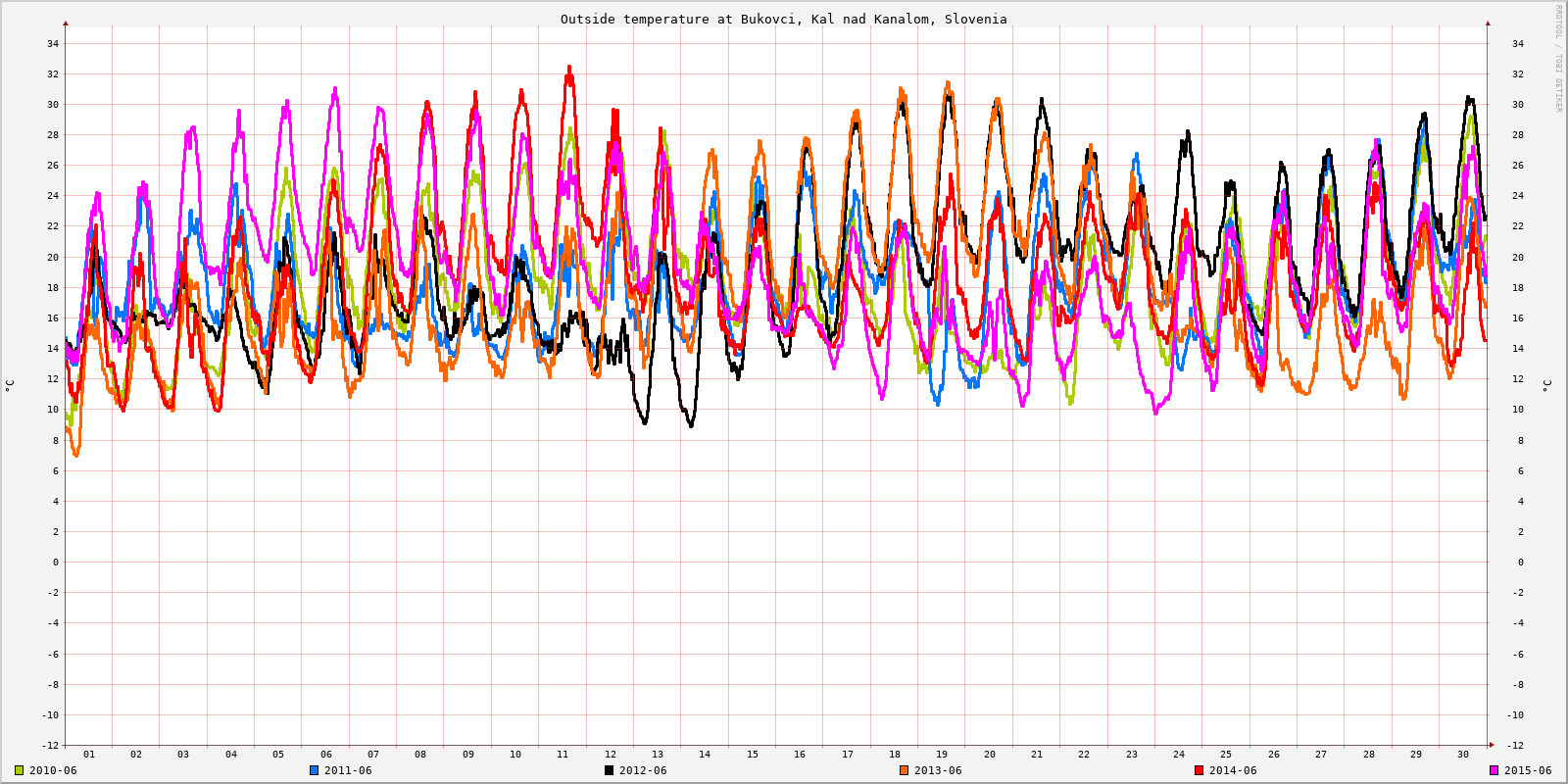The width and height of the screenshot is (1568, 784).
Task: Click day 05 on the x-axis
Action: [x=278, y=755]
